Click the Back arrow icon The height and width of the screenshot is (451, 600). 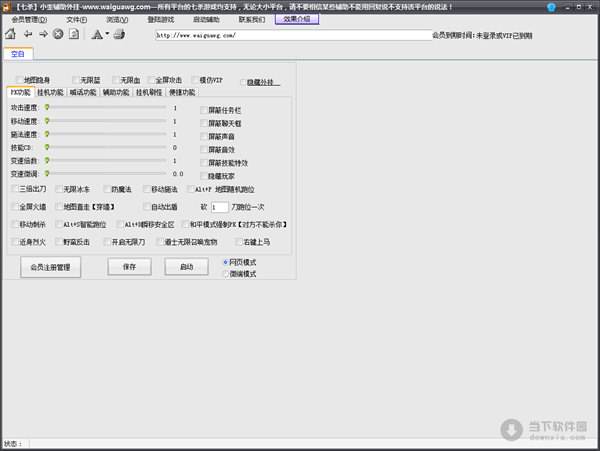(x=28, y=34)
